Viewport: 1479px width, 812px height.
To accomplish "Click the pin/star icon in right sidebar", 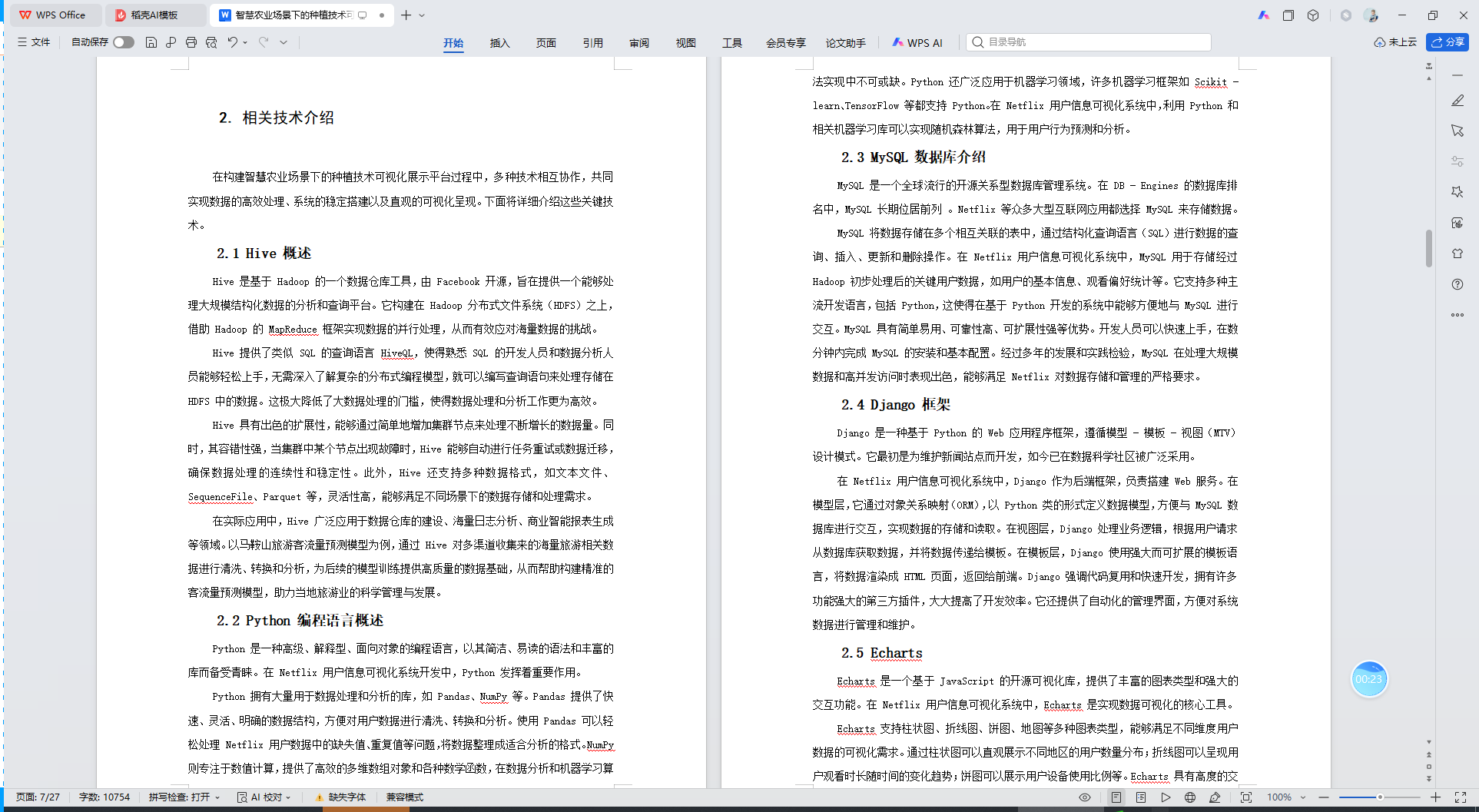I will [x=1457, y=192].
